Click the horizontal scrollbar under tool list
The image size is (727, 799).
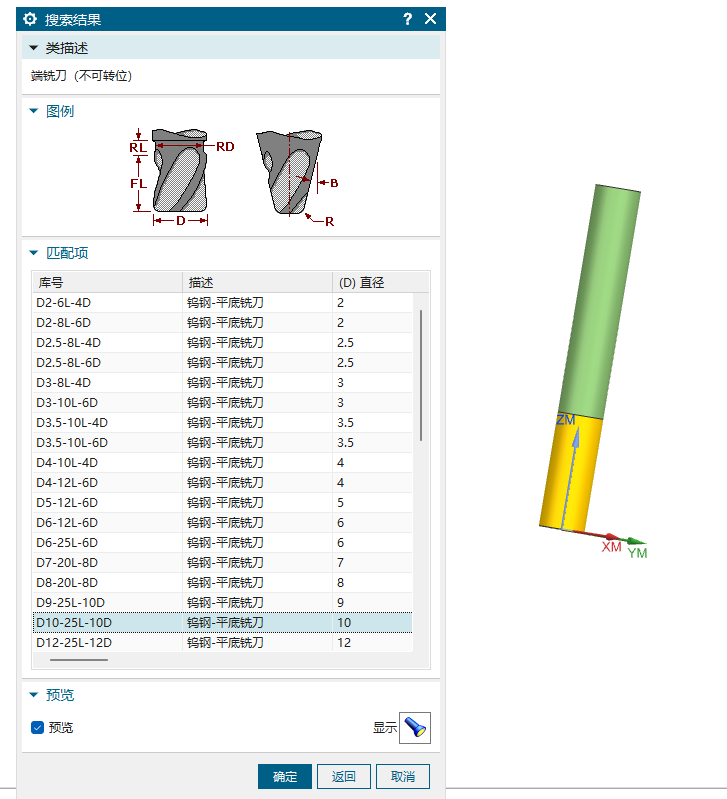(79, 659)
